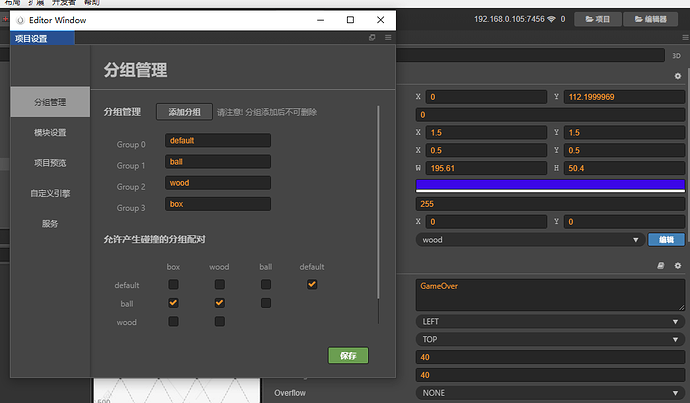Select 自定义引擎 in the sidebar
The width and height of the screenshot is (690, 403).
coord(50,193)
